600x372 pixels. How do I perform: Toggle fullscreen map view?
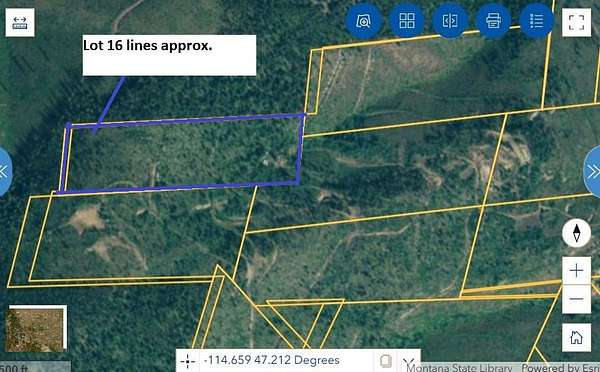pyautogui.click(x=576, y=23)
